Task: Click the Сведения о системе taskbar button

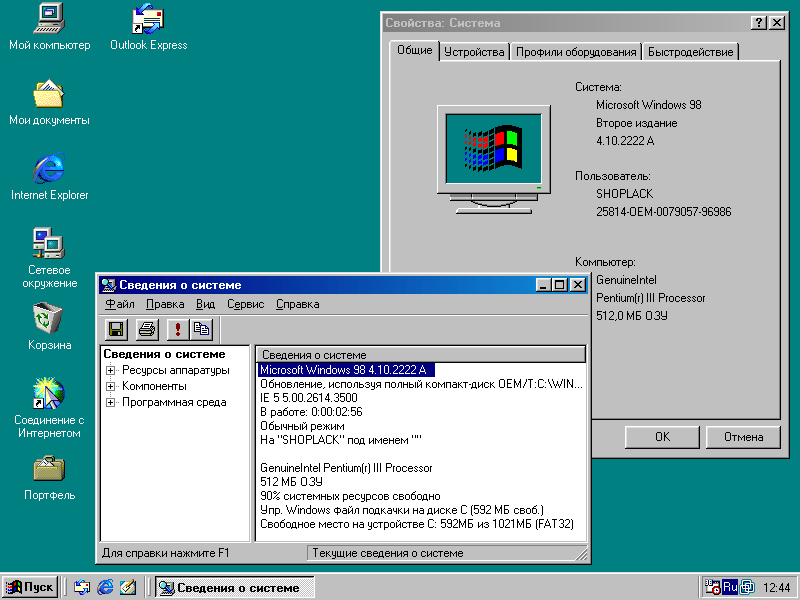Action: 235,587
